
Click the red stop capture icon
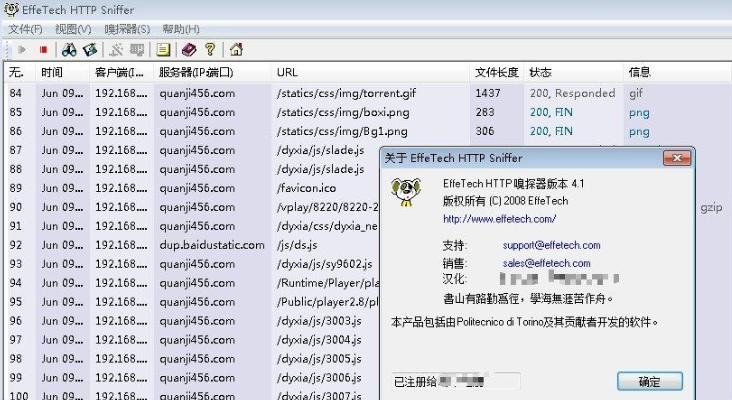click(x=43, y=49)
